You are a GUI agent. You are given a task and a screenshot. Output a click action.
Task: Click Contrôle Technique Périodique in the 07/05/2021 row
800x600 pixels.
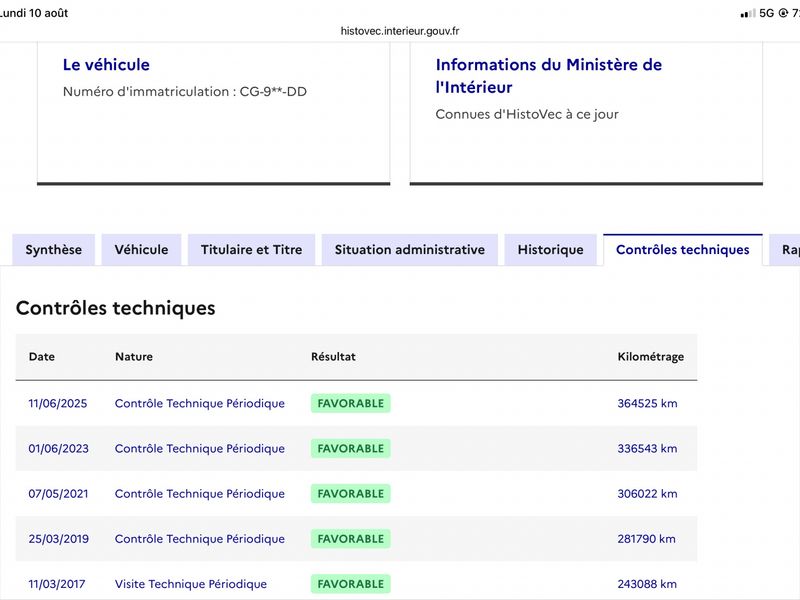(199, 494)
